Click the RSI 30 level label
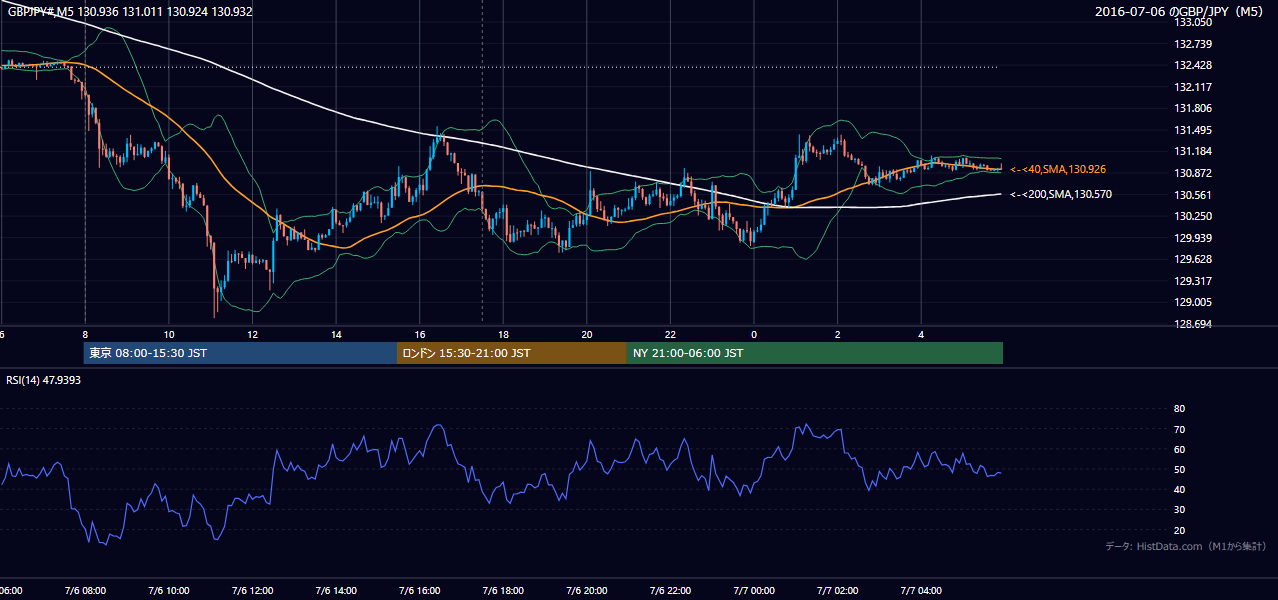This screenshot has width=1278, height=600. tap(1179, 510)
